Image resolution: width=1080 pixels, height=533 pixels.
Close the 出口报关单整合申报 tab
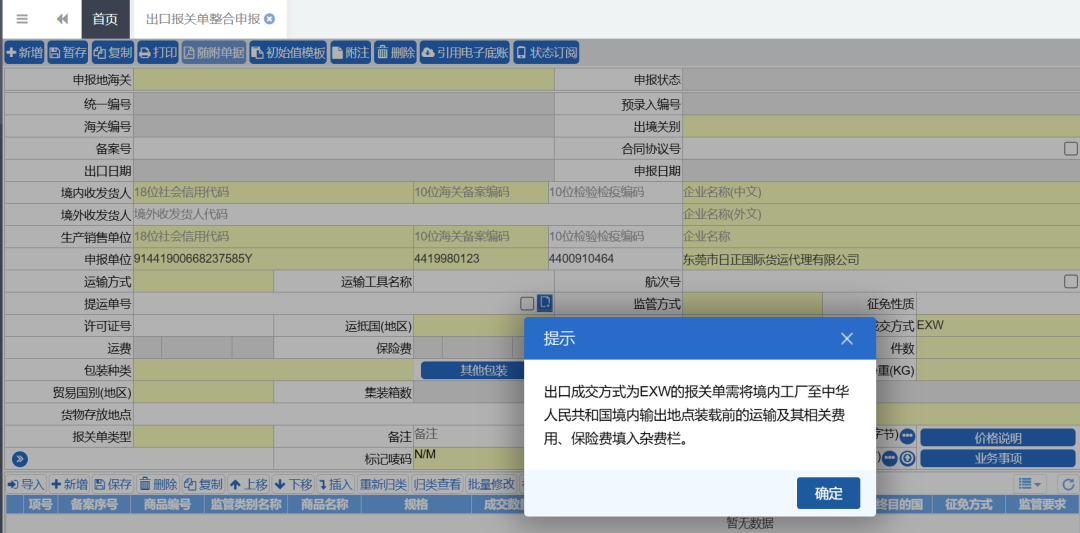point(269,19)
